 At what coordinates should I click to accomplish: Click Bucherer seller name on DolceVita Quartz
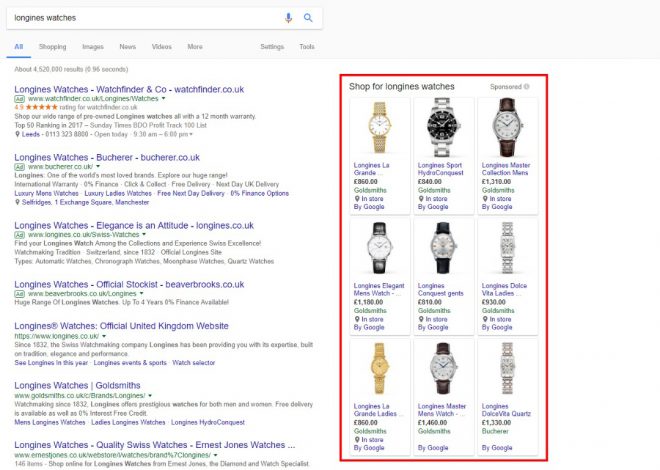(x=495, y=431)
